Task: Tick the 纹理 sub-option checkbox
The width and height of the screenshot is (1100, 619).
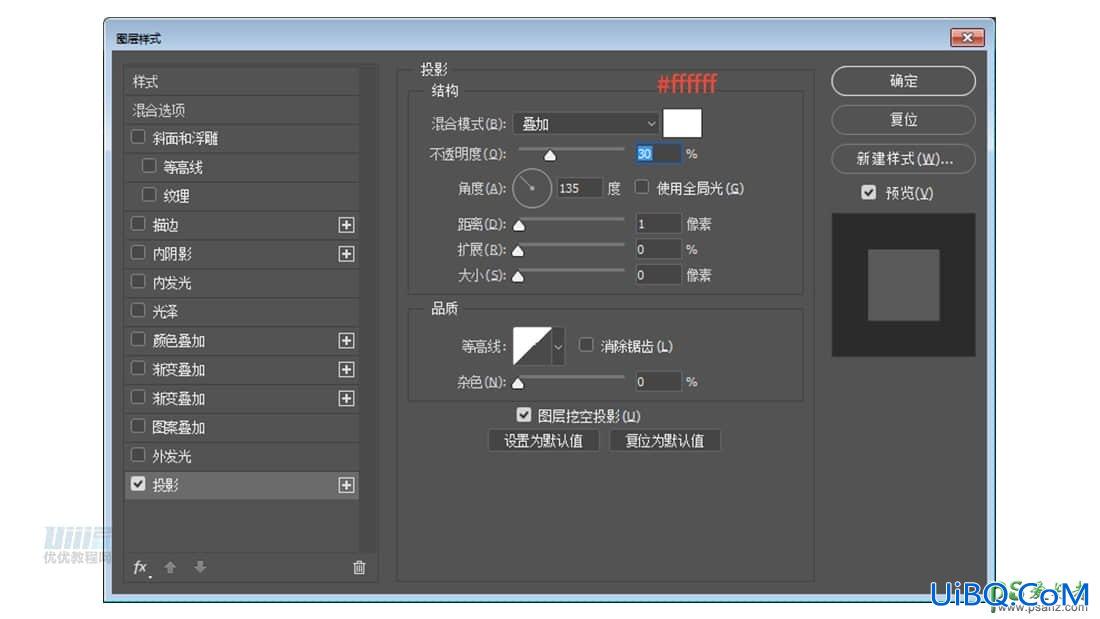Action: [149, 194]
